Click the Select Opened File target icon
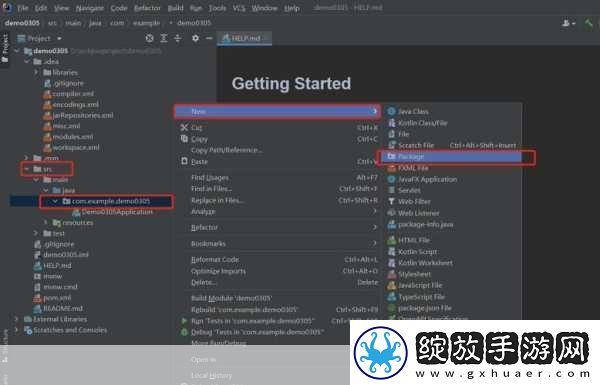The width and height of the screenshot is (600, 385). [150, 38]
